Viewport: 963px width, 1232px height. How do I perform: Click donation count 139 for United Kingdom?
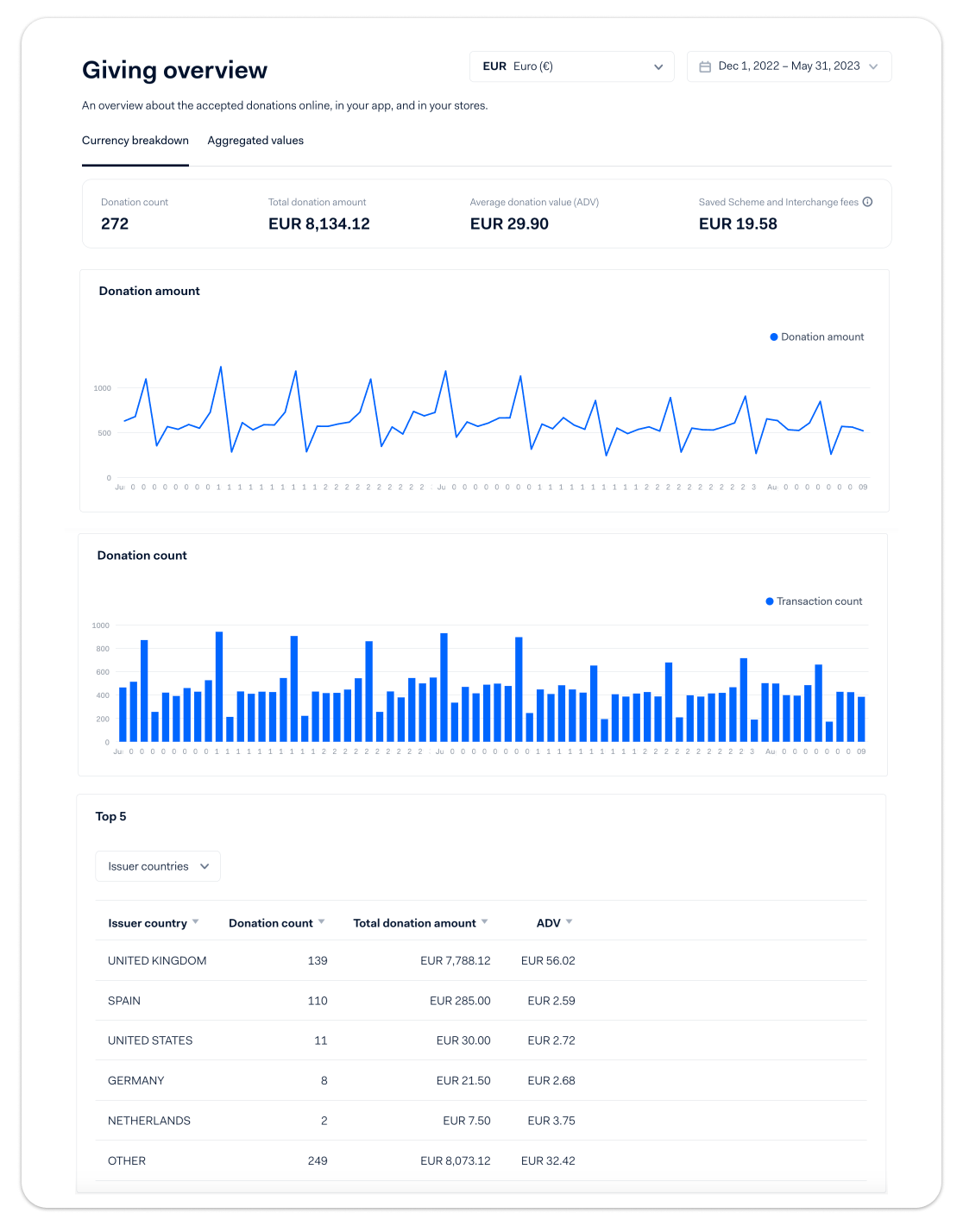point(318,961)
